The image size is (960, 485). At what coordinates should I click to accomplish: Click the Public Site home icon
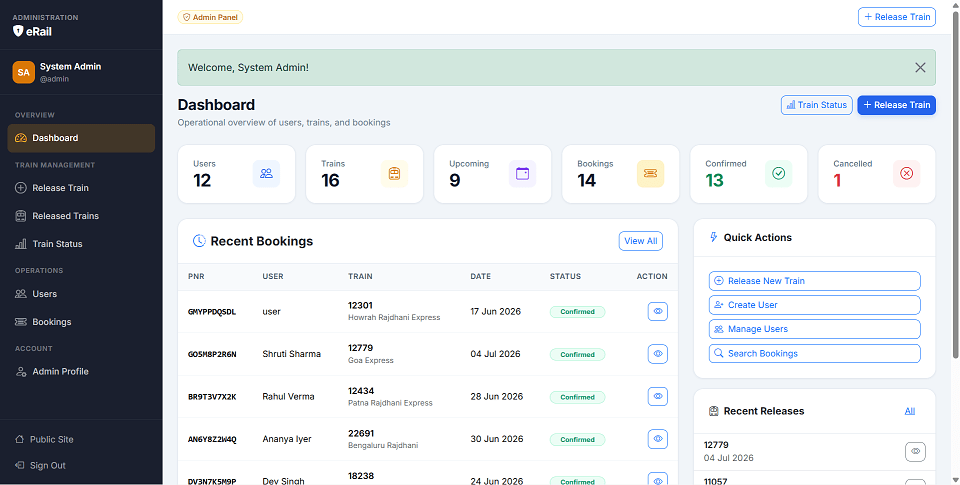pyautogui.click(x=20, y=439)
